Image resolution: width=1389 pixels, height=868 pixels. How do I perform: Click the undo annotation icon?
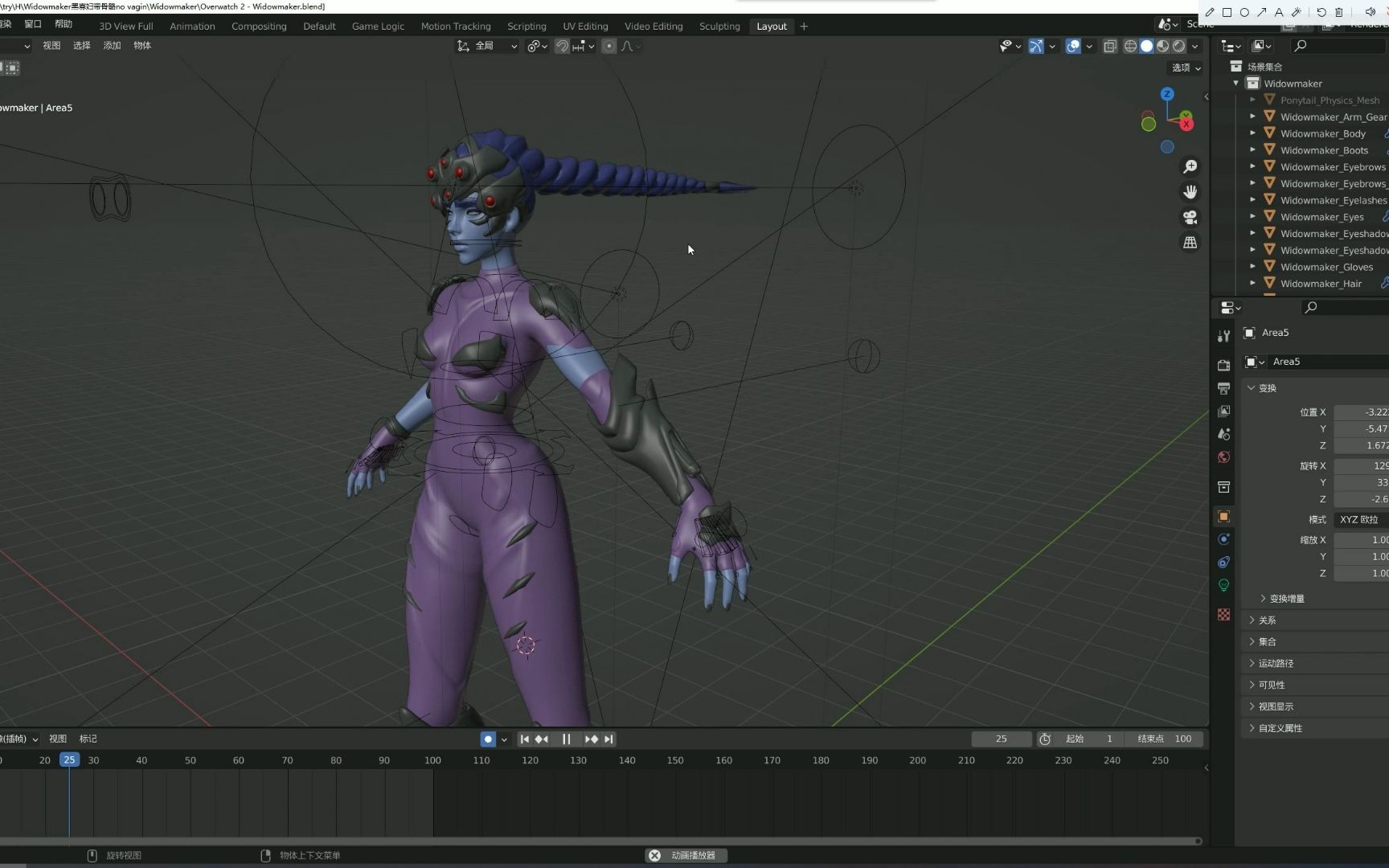click(x=1321, y=12)
